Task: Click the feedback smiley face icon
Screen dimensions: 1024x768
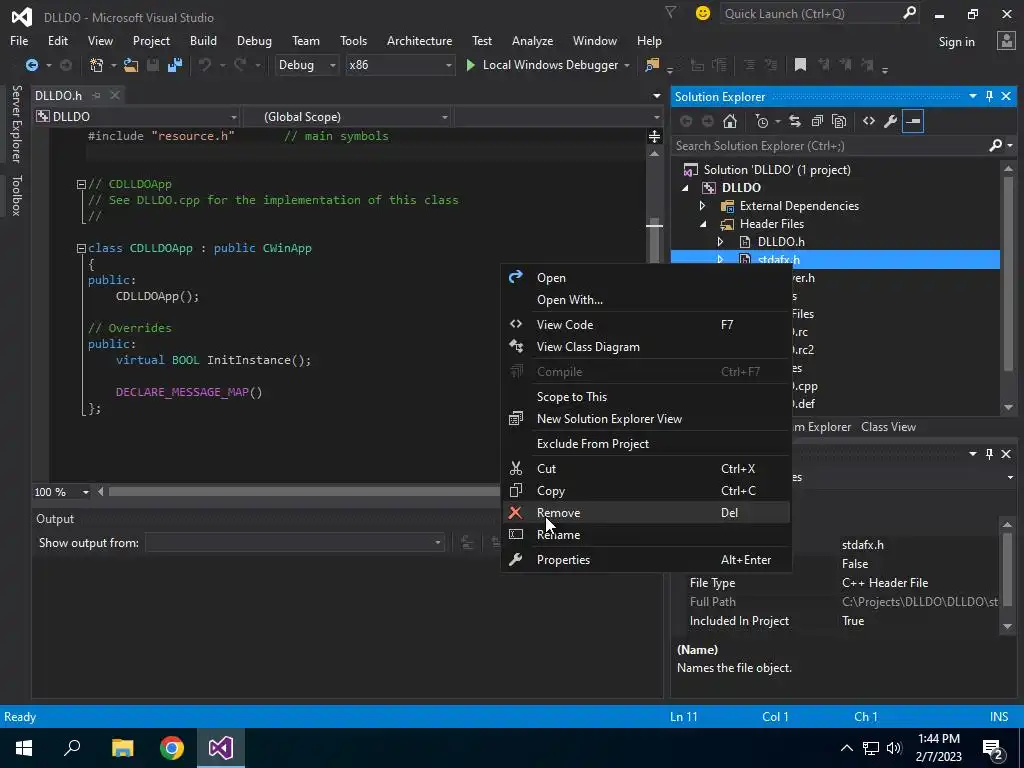Action: pyautogui.click(x=703, y=13)
